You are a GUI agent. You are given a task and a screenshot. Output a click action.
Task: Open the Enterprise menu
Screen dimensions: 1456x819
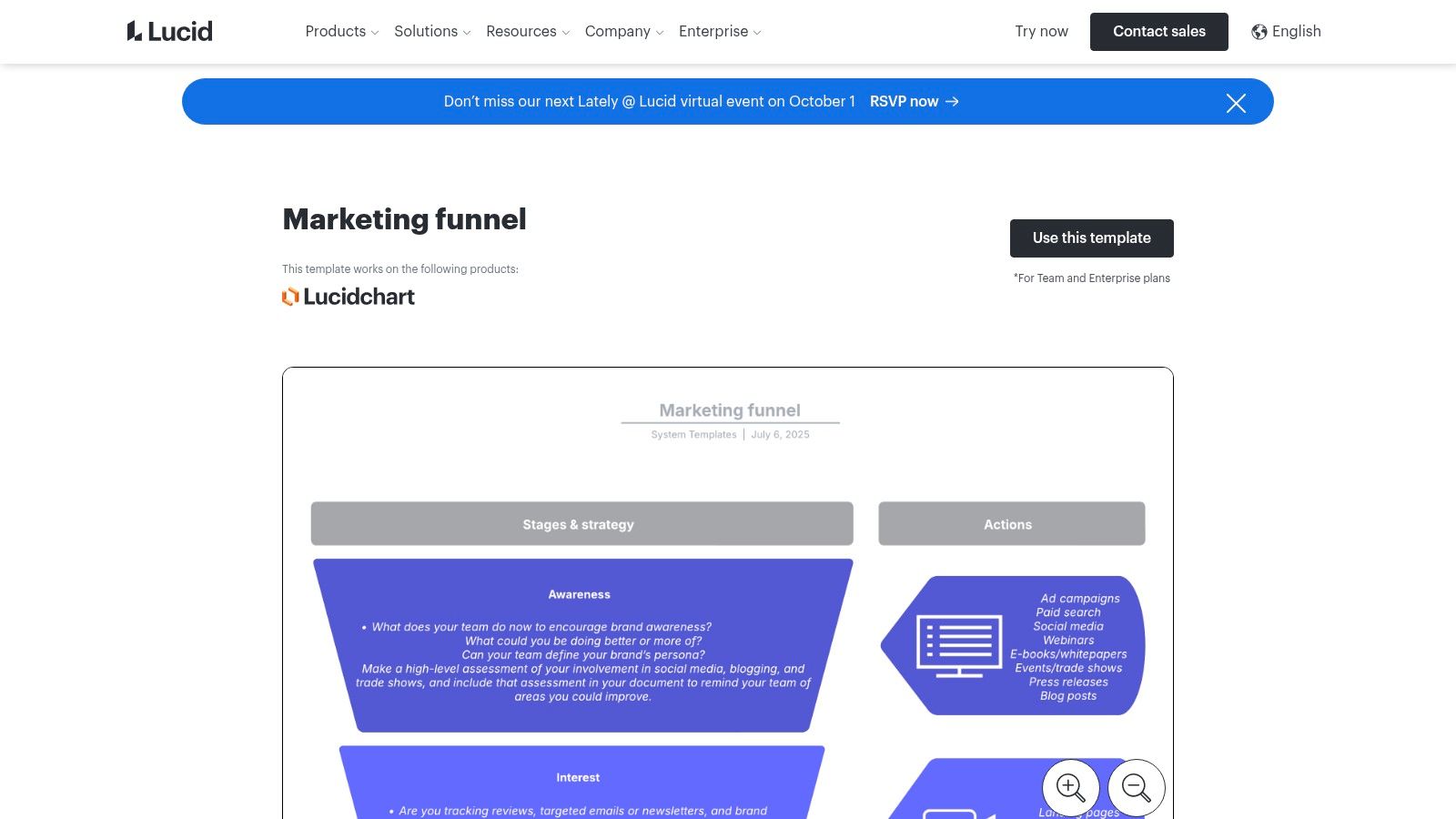[719, 31]
